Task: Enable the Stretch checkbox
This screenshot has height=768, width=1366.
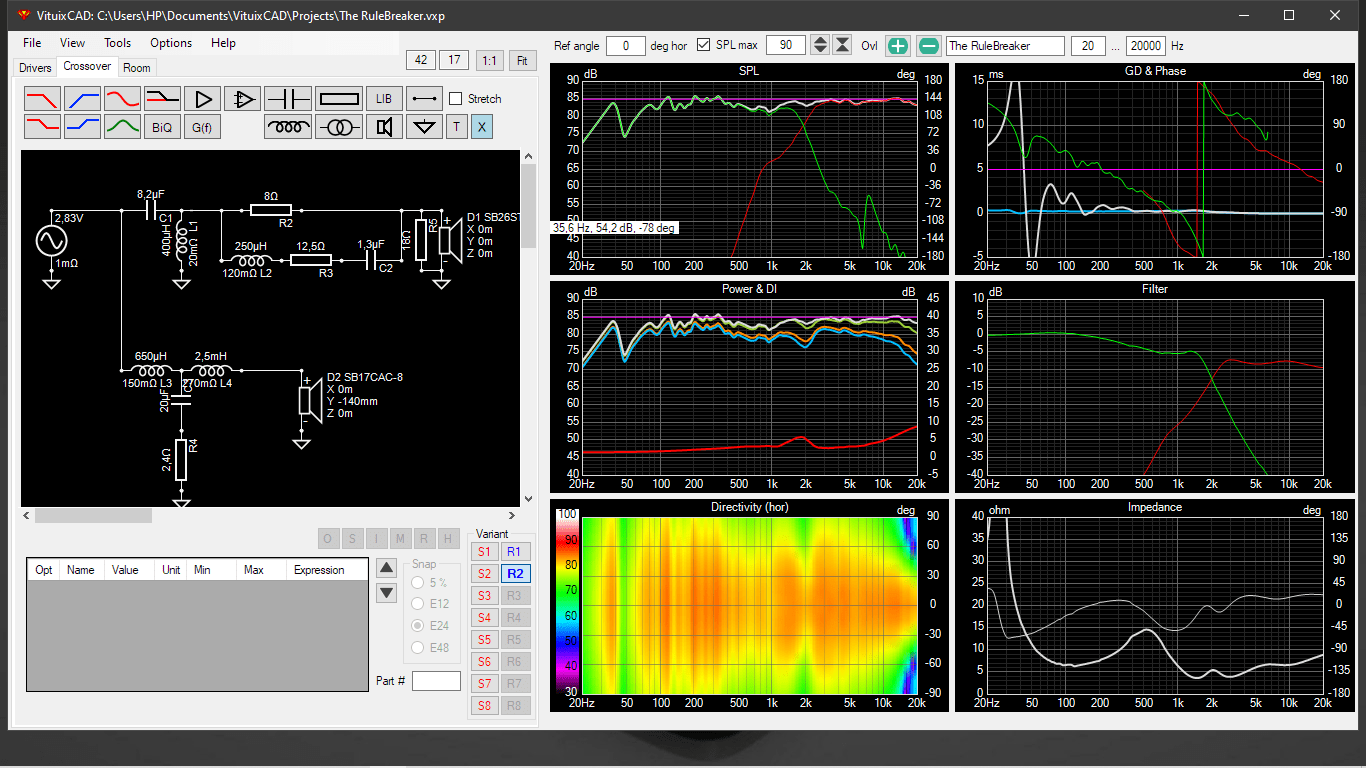Action: tap(456, 99)
